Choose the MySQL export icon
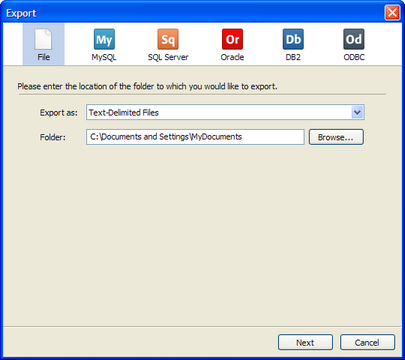Image resolution: width=405 pixels, height=360 pixels. [104, 44]
